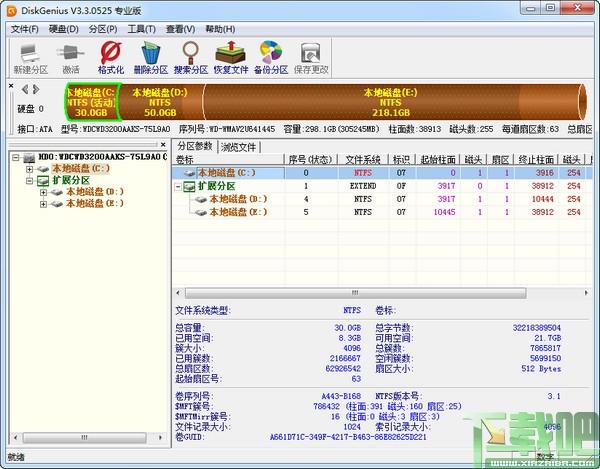Click left tree horizontal scrollbar thumb
Screen dimensions: 600x469
[84, 437]
